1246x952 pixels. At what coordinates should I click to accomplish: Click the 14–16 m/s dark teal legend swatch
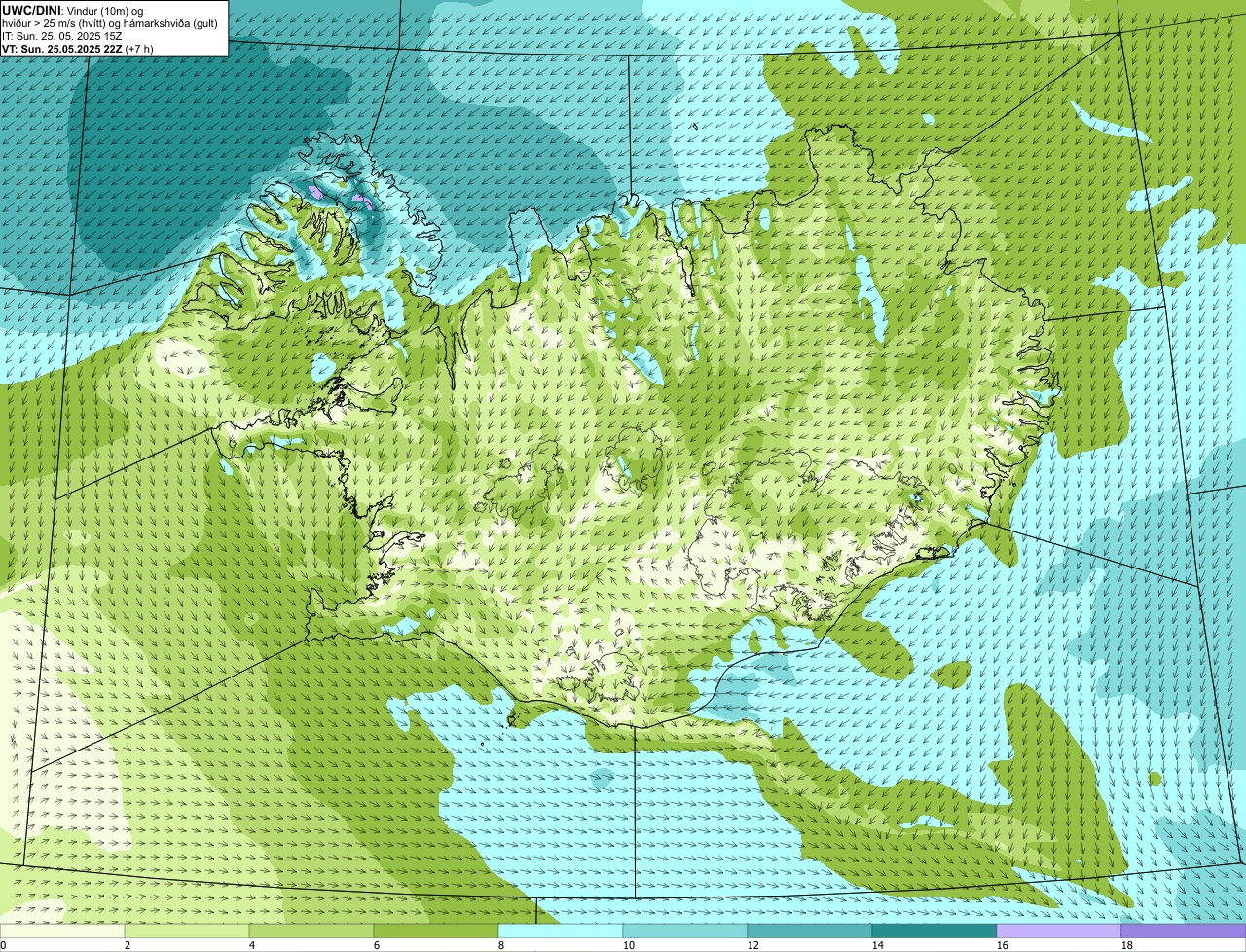[934, 931]
